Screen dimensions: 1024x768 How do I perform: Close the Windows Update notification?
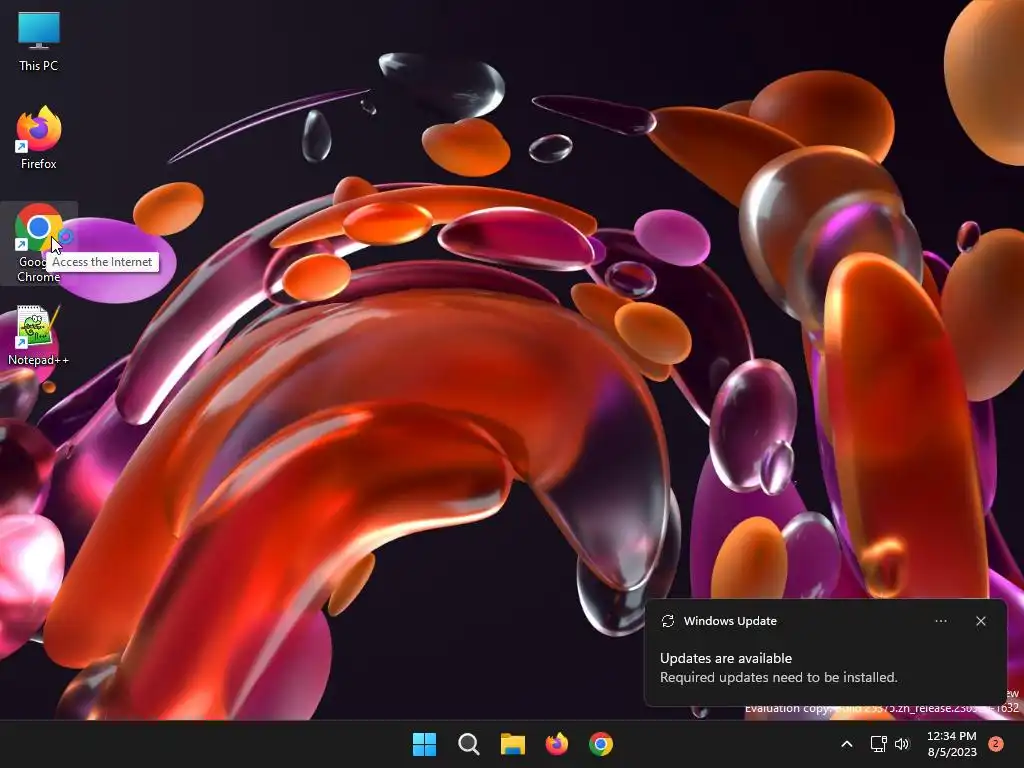click(x=981, y=621)
